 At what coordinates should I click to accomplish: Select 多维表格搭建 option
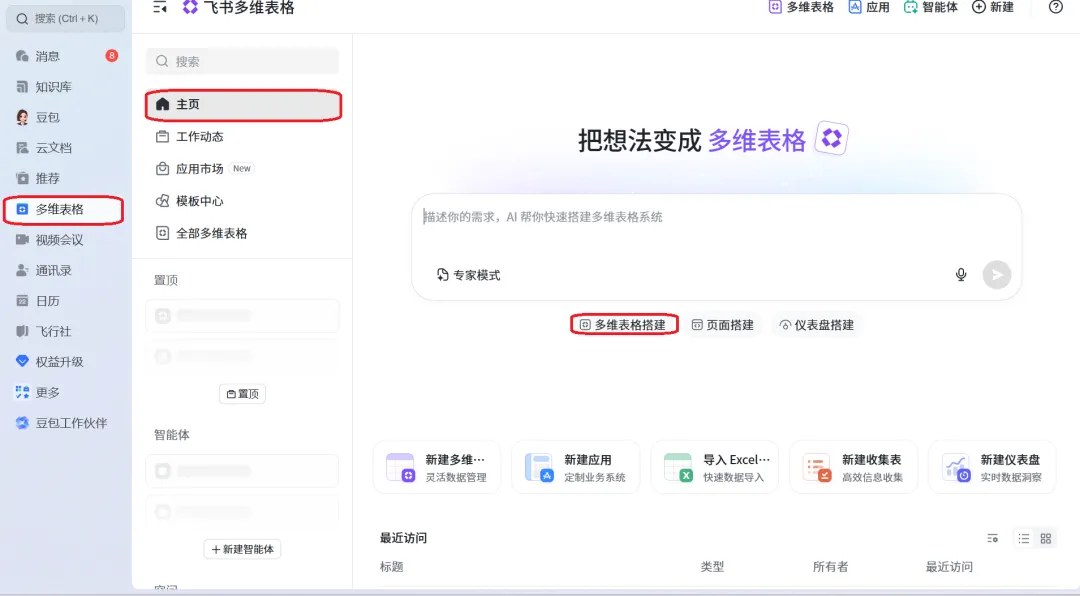pos(624,325)
